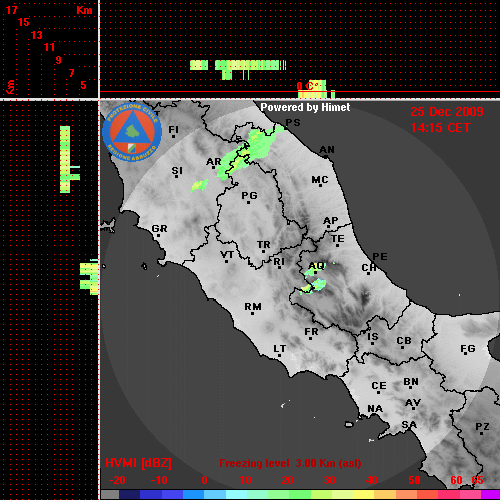
Task: Select 40 on the dBZ scale
Action: click(372, 480)
